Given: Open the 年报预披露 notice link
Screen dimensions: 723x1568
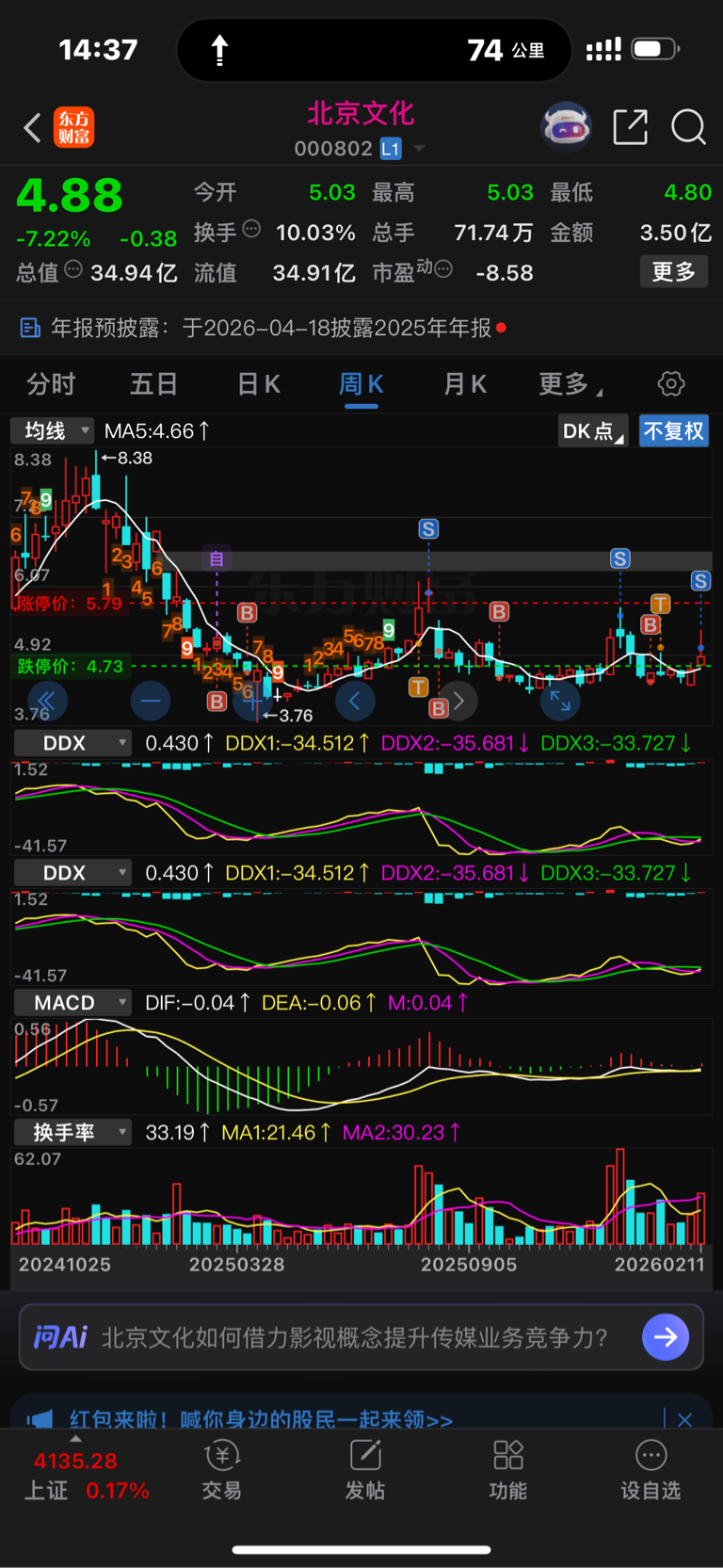Looking at the screenshot, I should click(x=271, y=328).
